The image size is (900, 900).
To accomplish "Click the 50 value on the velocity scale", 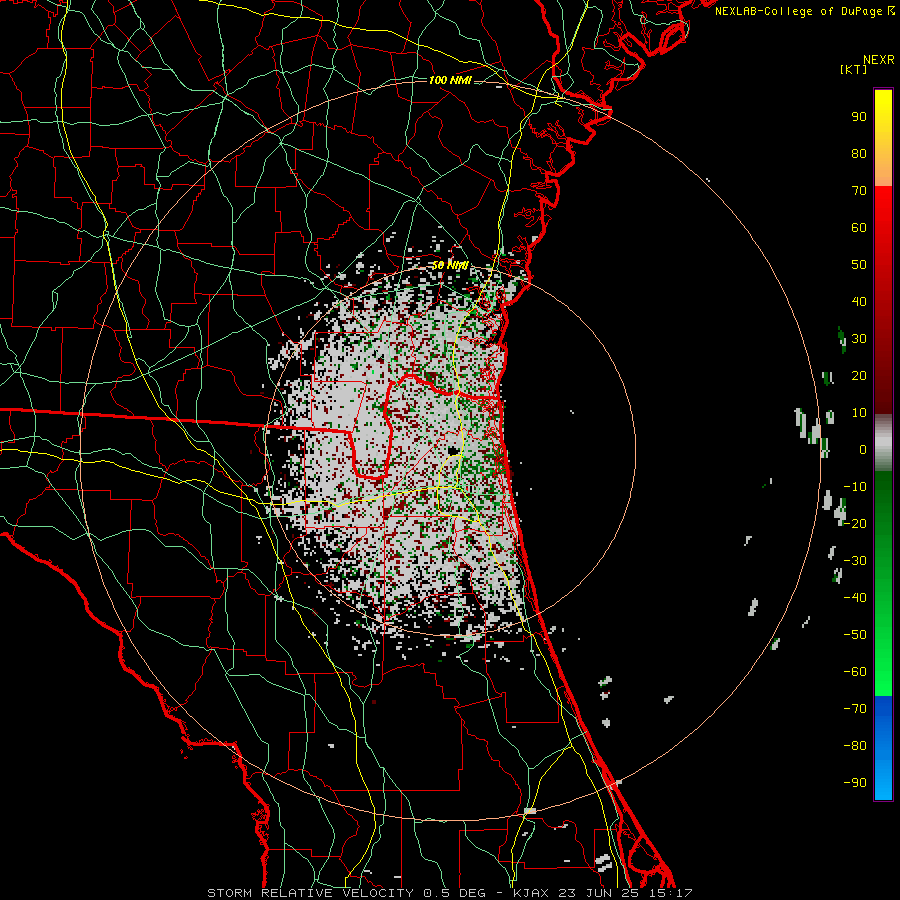I will pos(859,265).
